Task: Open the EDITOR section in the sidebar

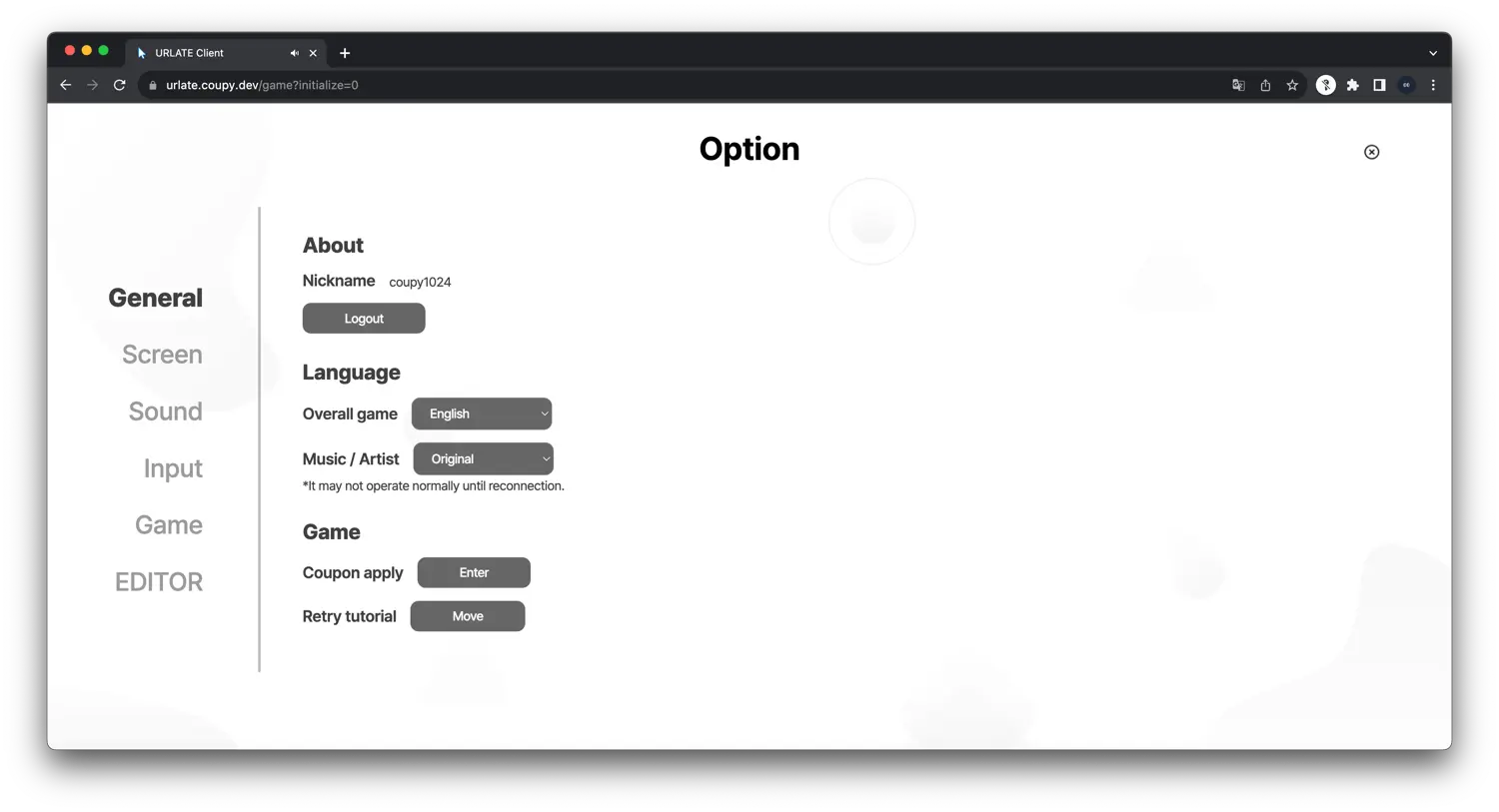Action: pos(158,581)
